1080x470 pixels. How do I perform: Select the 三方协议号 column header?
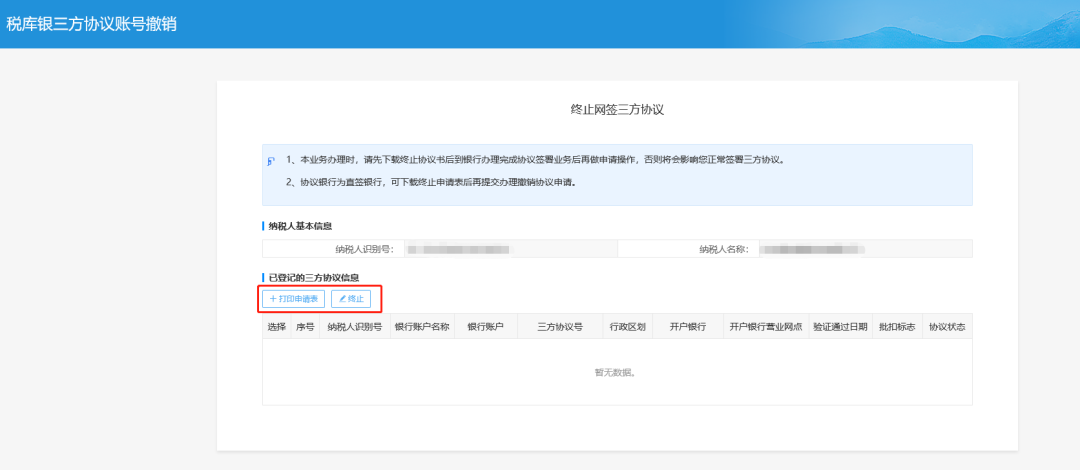click(x=559, y=327)
